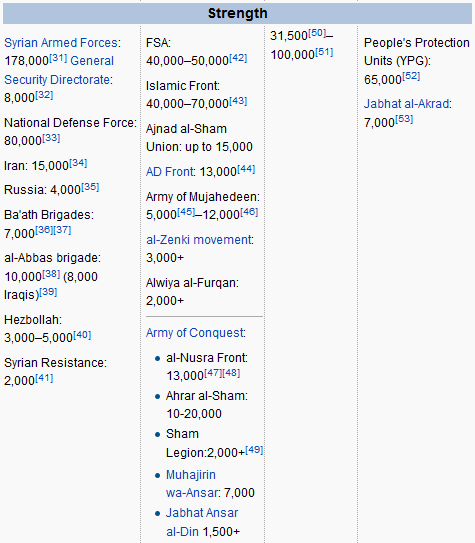Image resolution: width=475 pixels, height=543 pixels.
Task: Open the Jabhat al-Akrad link
Action: tap(407, 104)
